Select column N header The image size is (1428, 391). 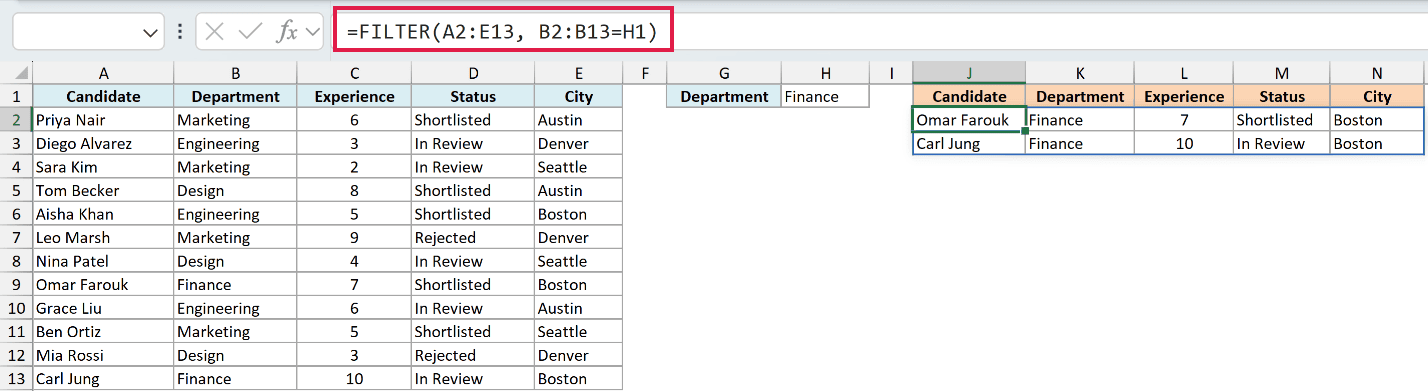(x=1377, y=73)
